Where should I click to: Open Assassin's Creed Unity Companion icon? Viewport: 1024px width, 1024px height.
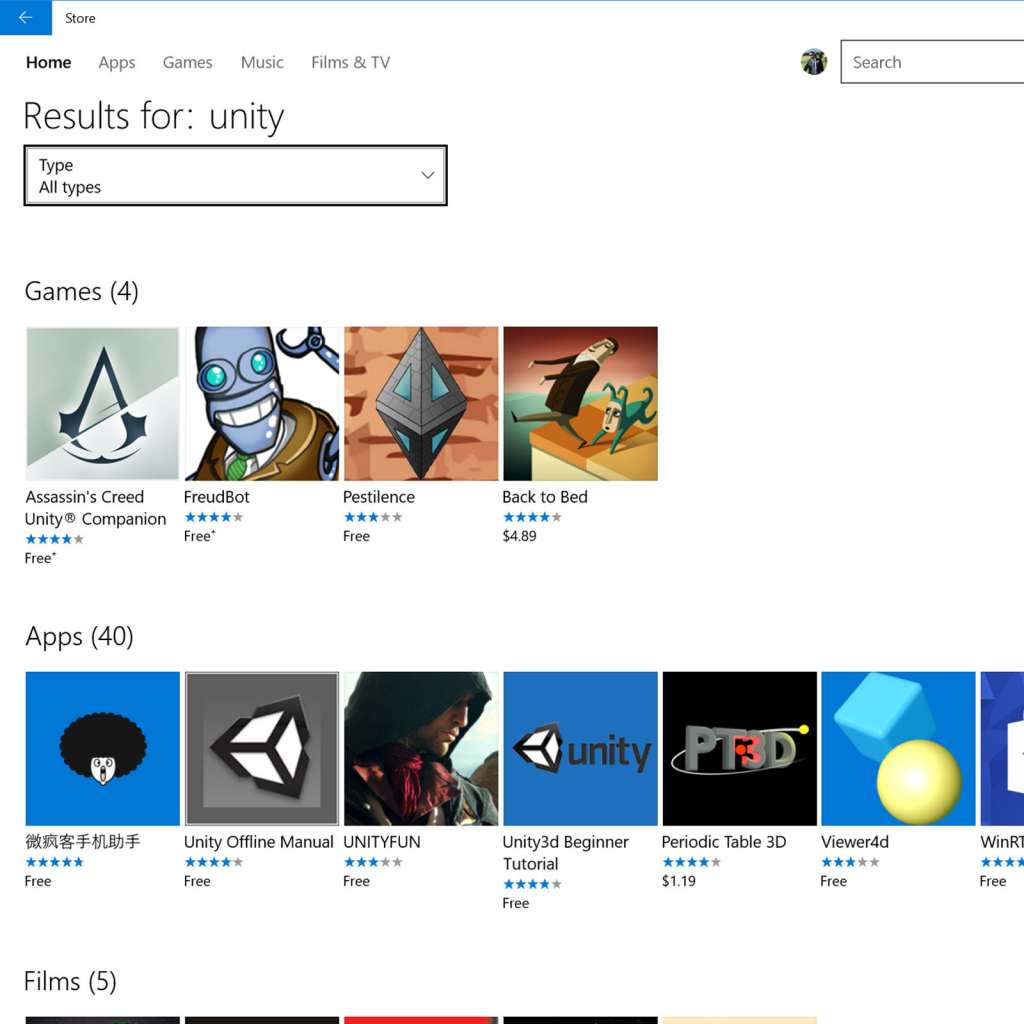tap(102, 403)
